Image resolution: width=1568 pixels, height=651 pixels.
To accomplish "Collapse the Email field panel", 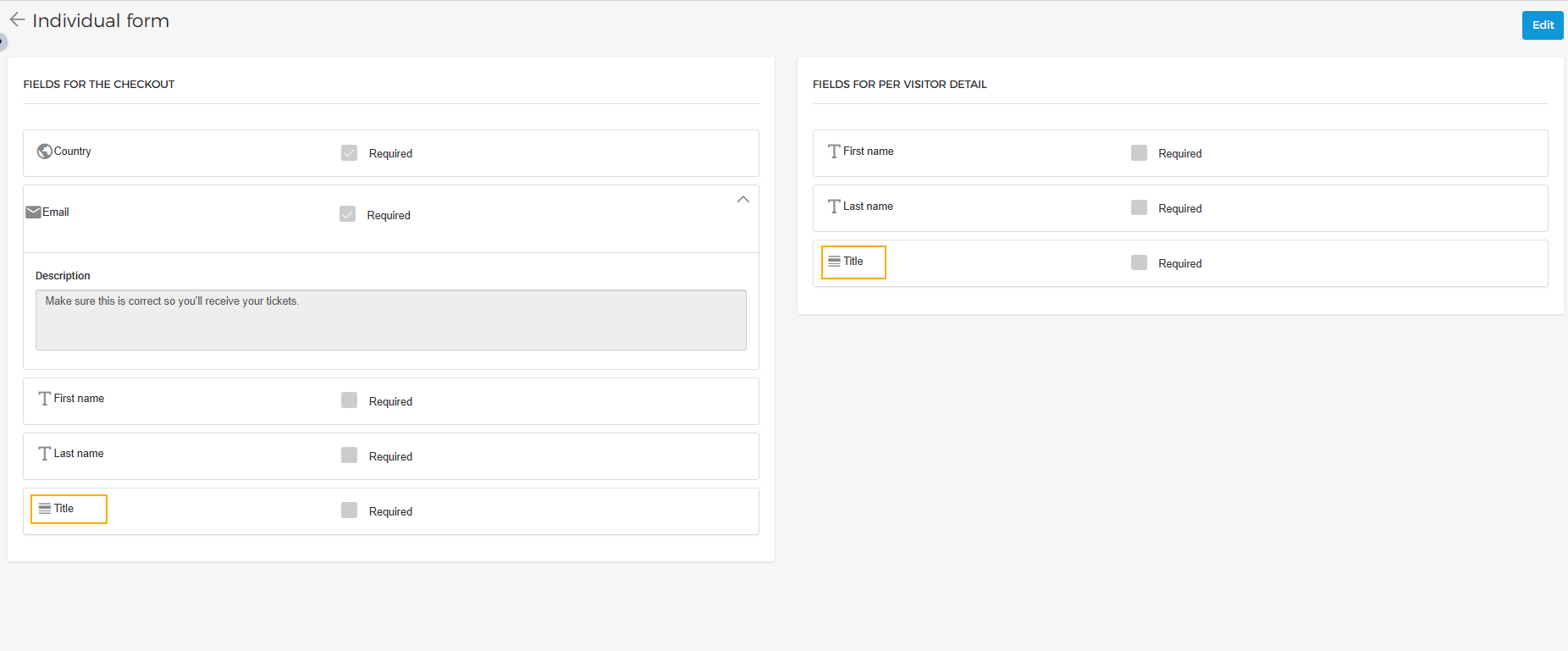I will 743,200.
